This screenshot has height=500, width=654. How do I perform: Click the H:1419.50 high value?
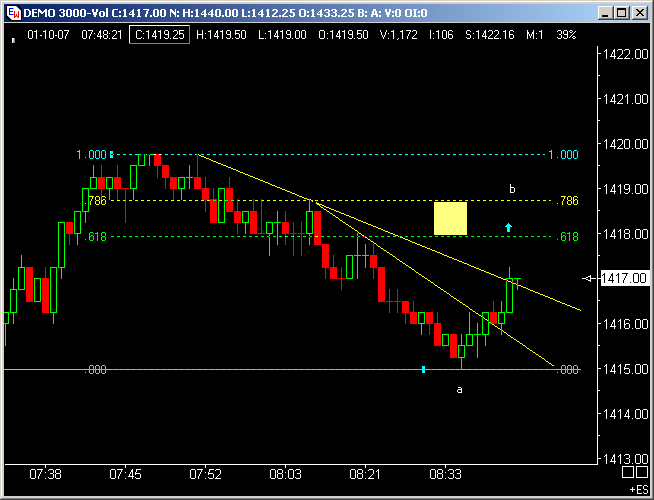[221, 35]
